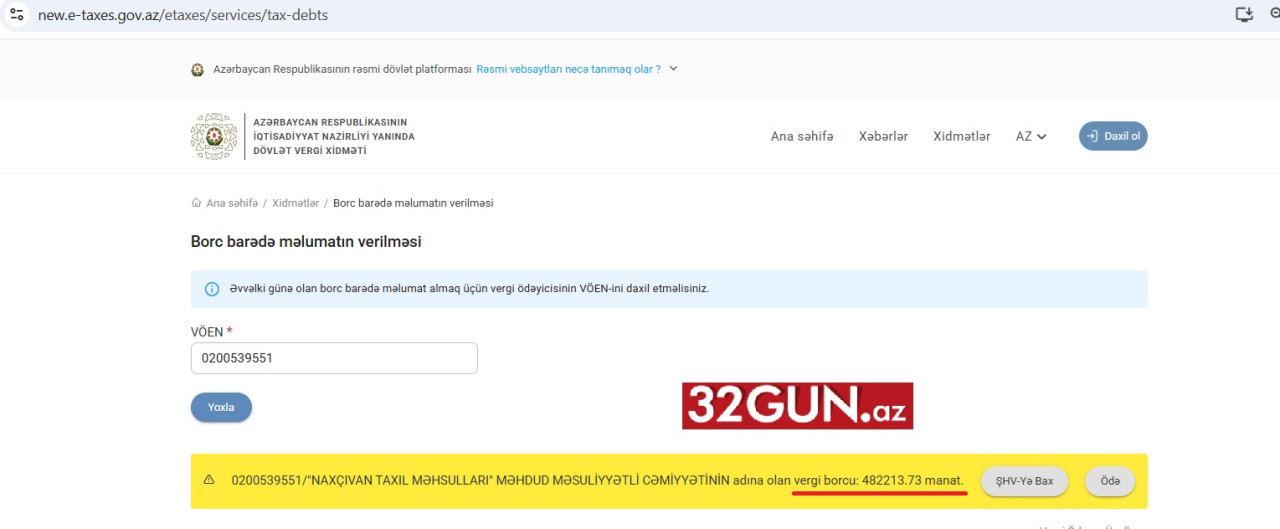The image size is (1280, 529).
Task: Click the warning triangle in yellow debt banner
Action: pyautogui.click(x=209, y=480)
